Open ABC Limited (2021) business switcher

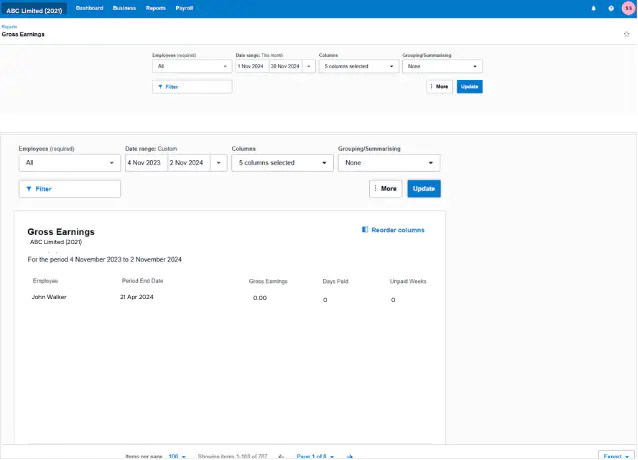pos(34,10)
